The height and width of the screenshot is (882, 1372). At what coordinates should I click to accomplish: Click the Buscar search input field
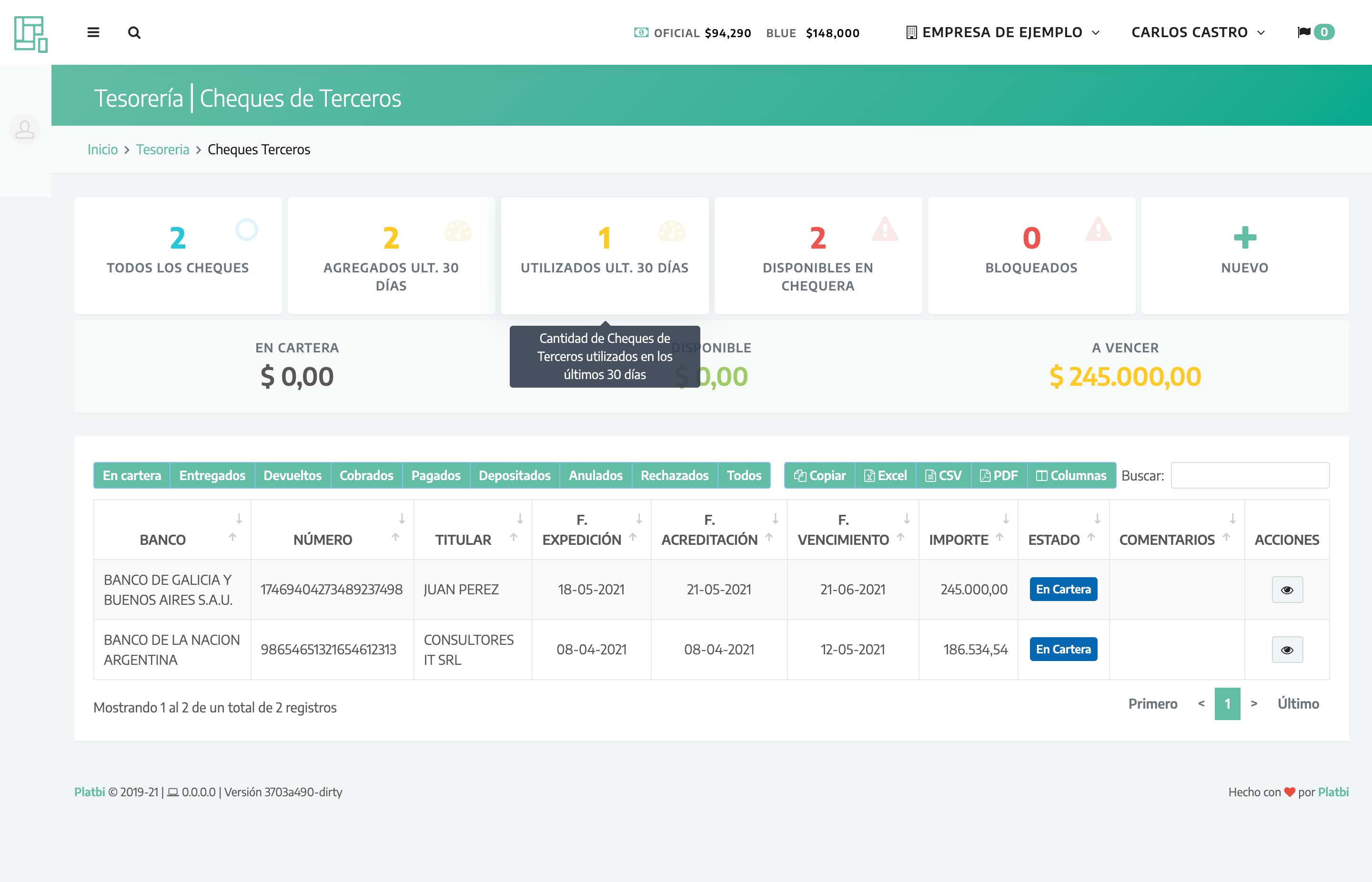pyautogui.click(x=1250, y=475)
